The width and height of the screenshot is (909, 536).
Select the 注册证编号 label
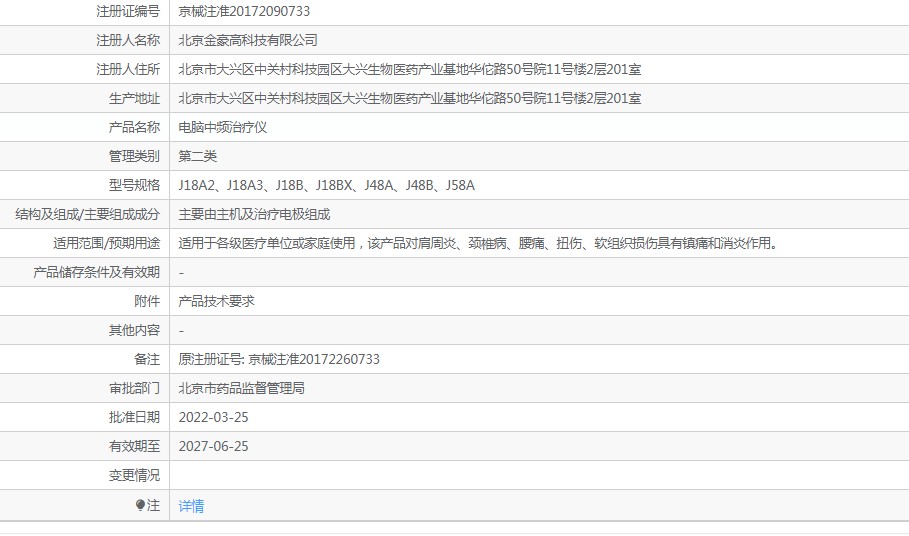pyautogui.click(x=128, y=11)
